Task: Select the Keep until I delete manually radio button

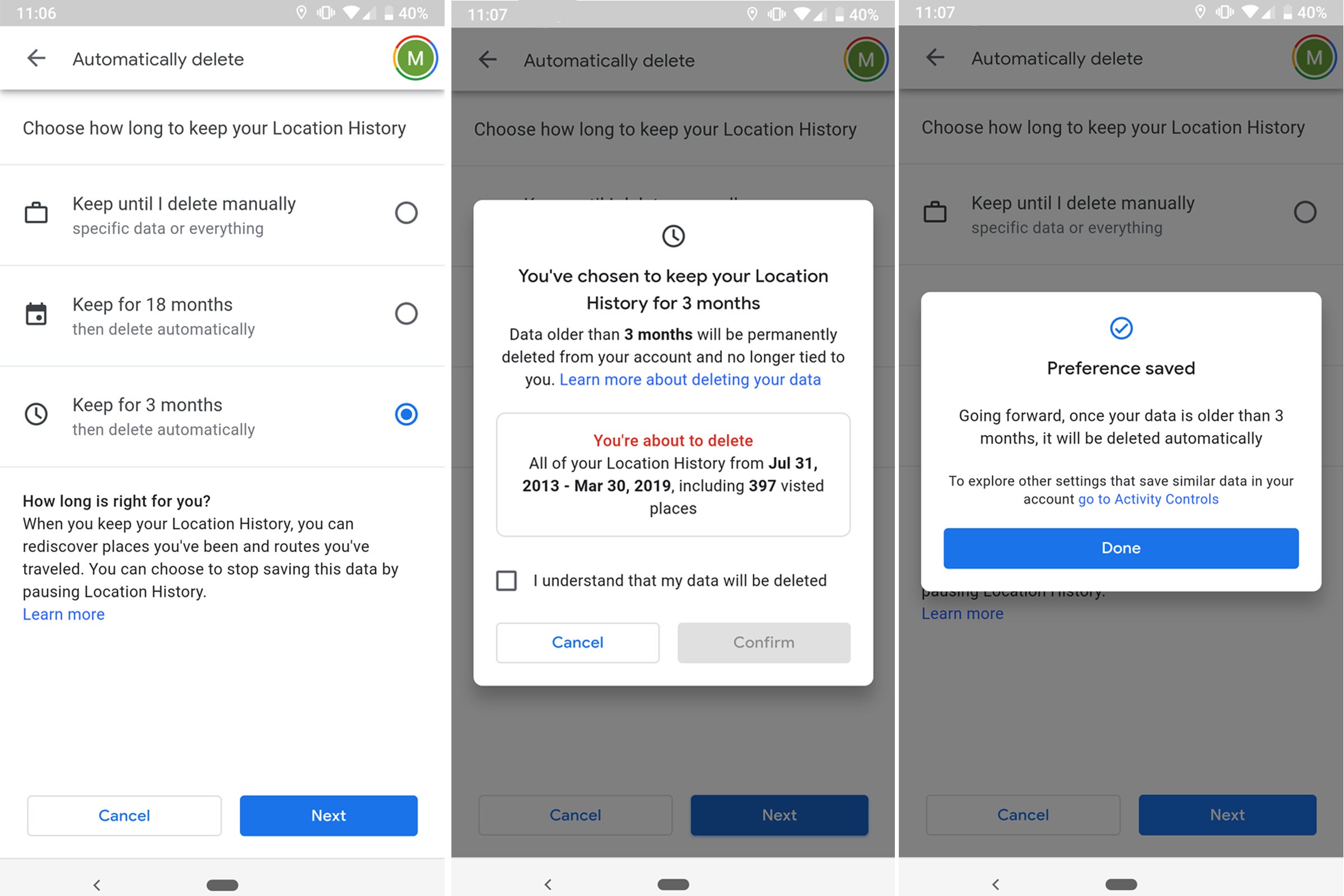Action: pyautogui.click(x=405, y=213)
